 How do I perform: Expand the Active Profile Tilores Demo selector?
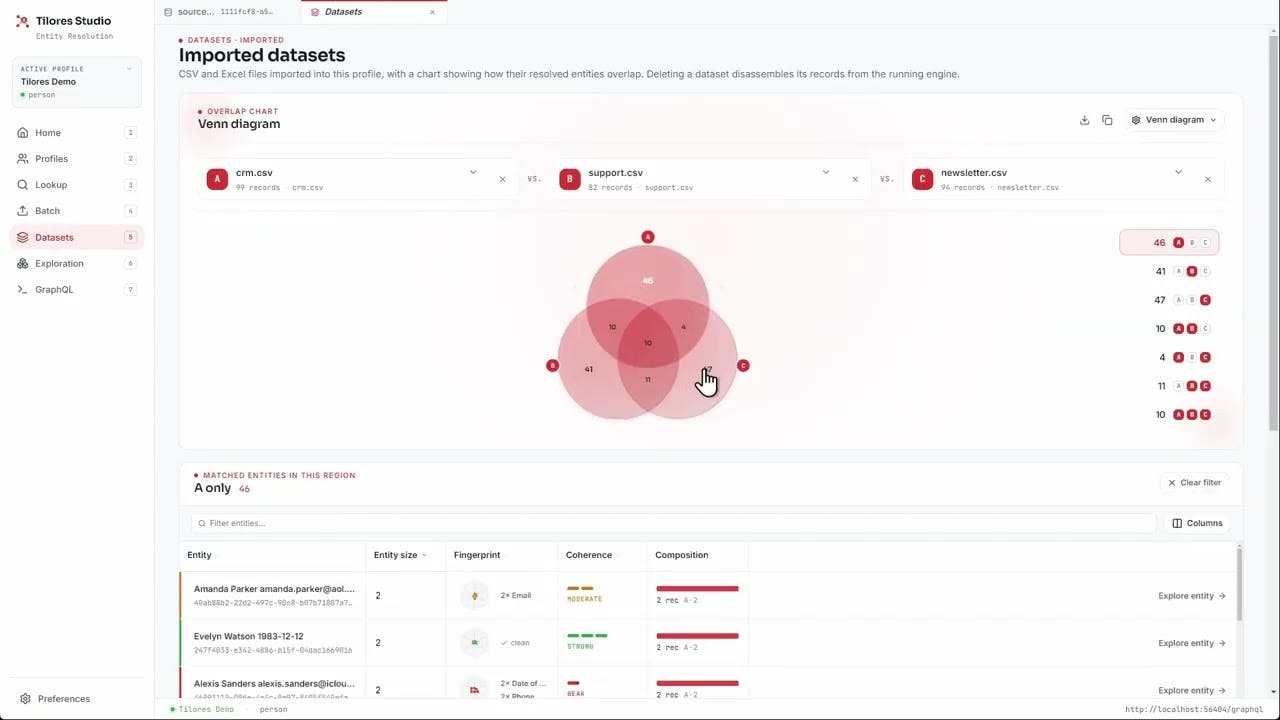(x=77, y=82)
